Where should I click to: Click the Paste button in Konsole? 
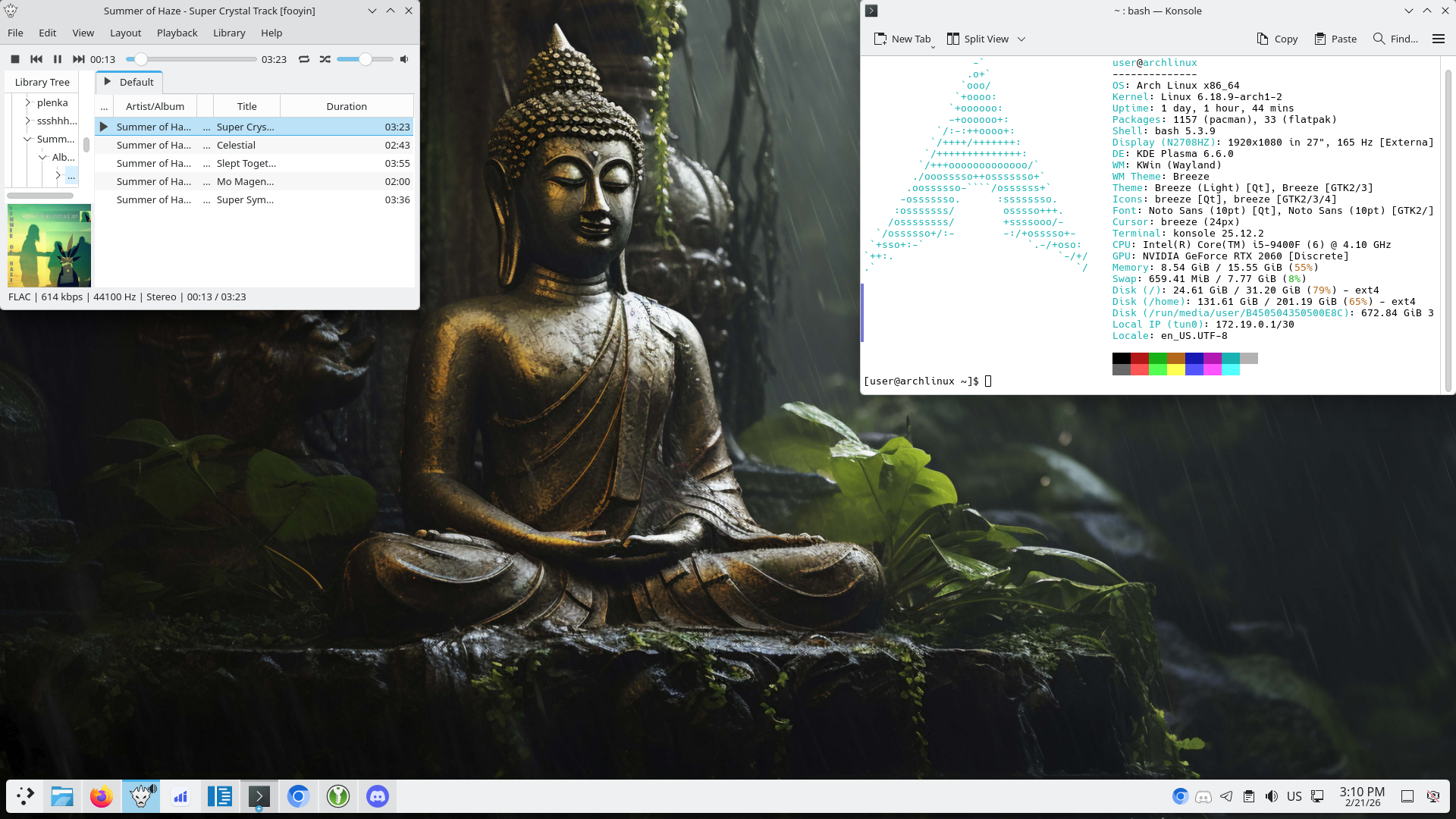click(x=1335, y=39)
